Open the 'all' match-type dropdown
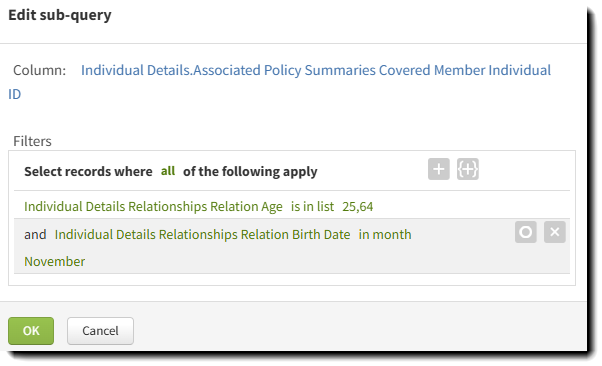Image resolution: width=602 pixels, height=366 pixels. click(168, 171)
